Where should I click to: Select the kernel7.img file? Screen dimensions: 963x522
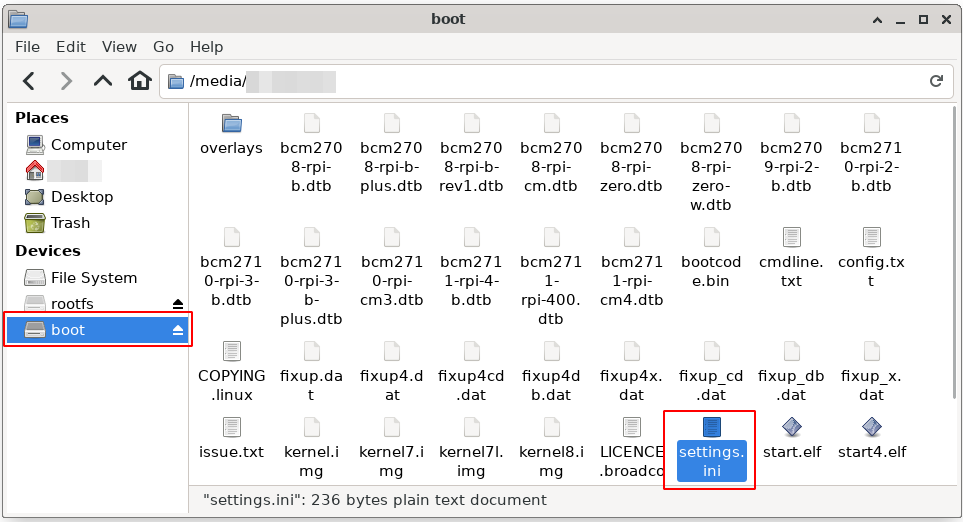tap(391, 448)
